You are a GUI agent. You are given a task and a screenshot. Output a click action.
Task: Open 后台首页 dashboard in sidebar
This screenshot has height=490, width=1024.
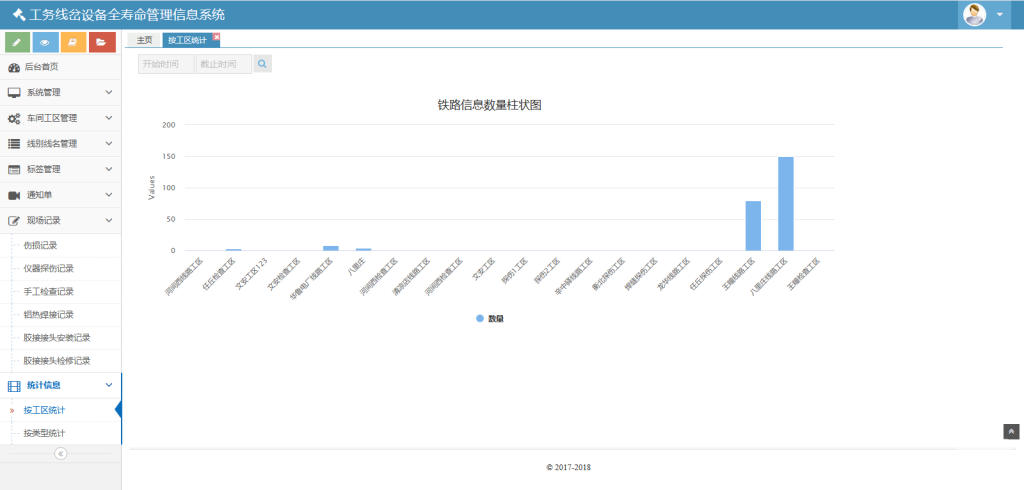[42, 67]
